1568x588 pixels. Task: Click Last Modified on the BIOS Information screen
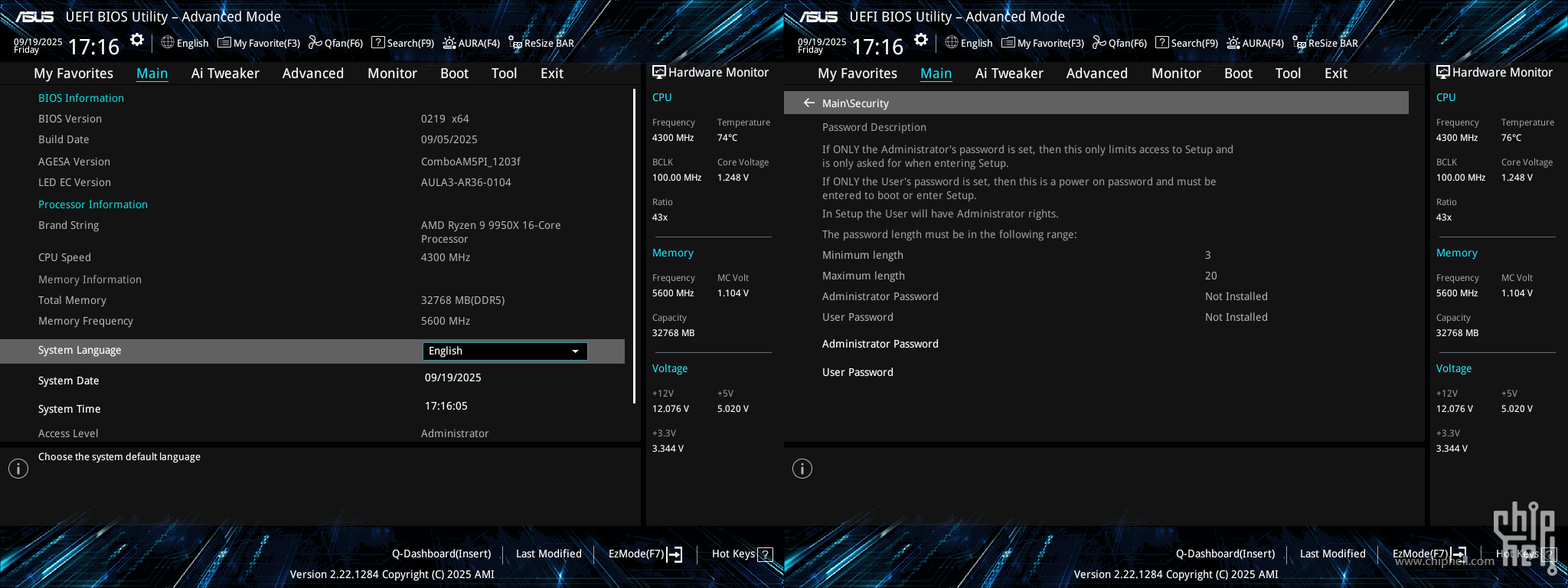[x=549, y=554]
